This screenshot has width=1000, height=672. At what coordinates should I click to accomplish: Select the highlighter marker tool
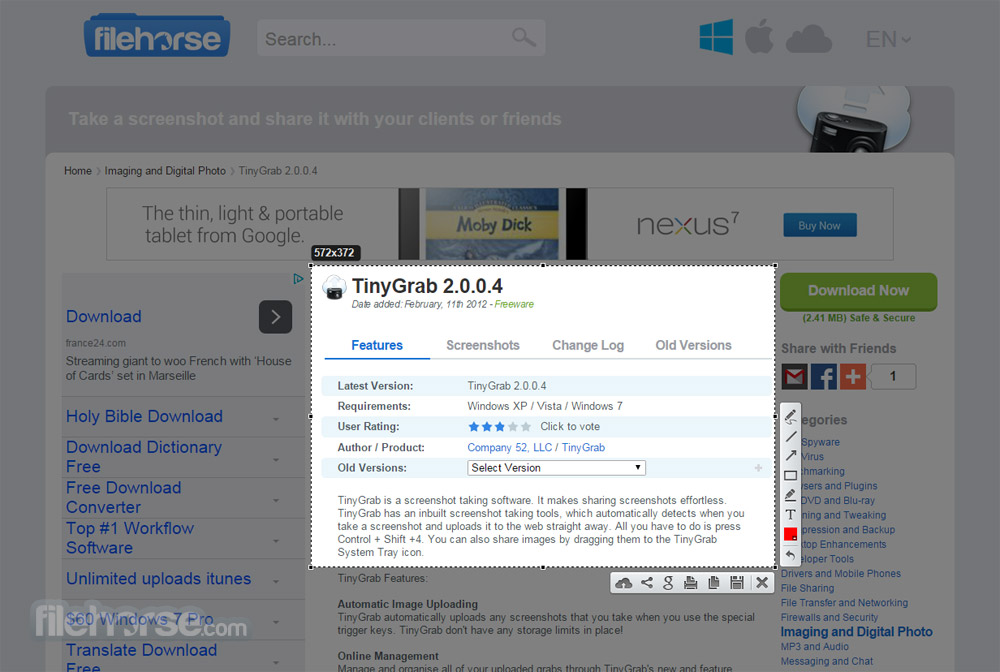click(x=790, y=495)
